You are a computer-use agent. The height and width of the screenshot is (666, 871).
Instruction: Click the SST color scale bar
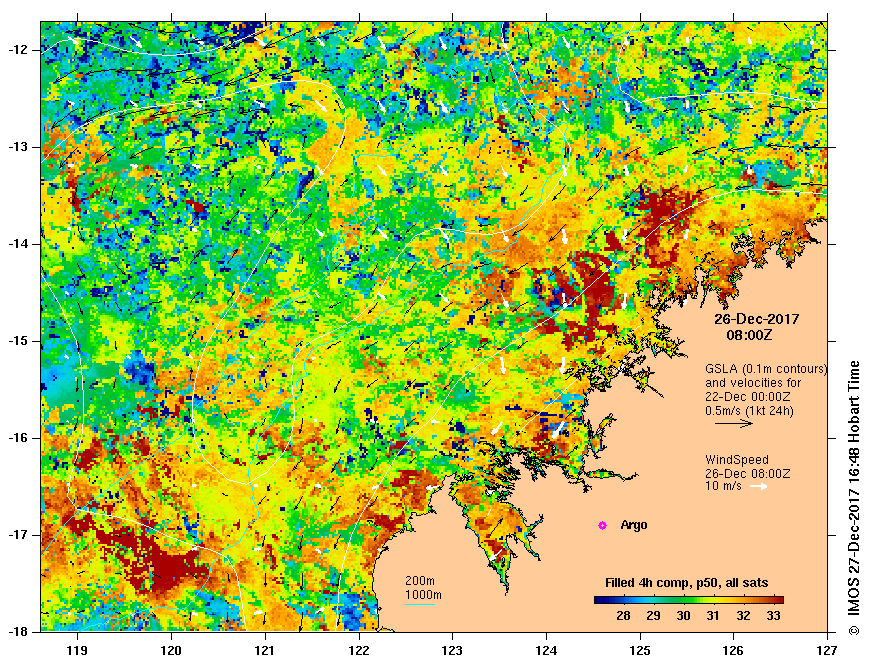point(689,600)
